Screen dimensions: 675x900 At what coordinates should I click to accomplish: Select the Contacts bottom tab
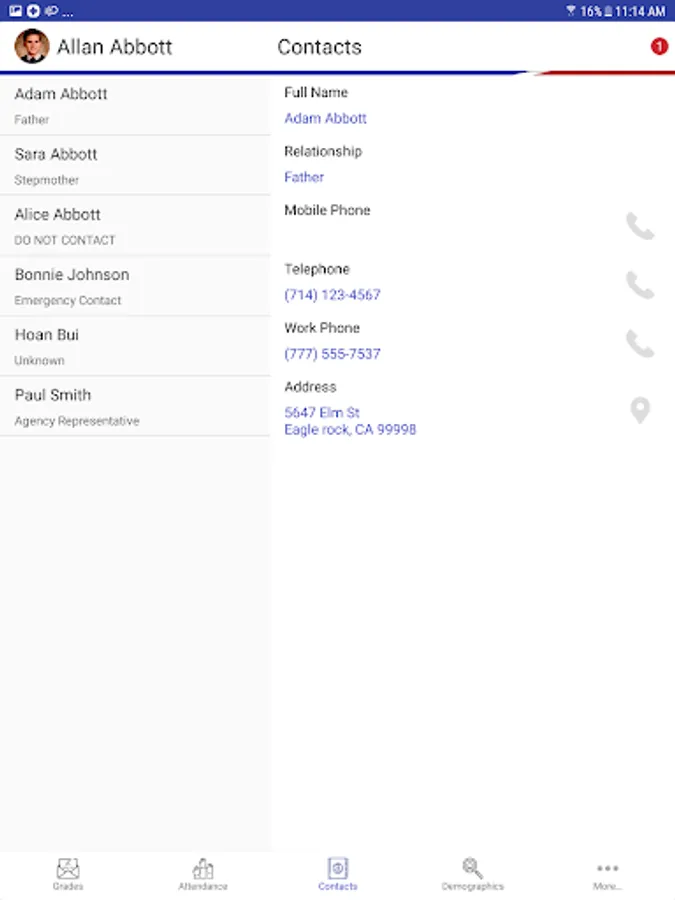pos(338,874)
